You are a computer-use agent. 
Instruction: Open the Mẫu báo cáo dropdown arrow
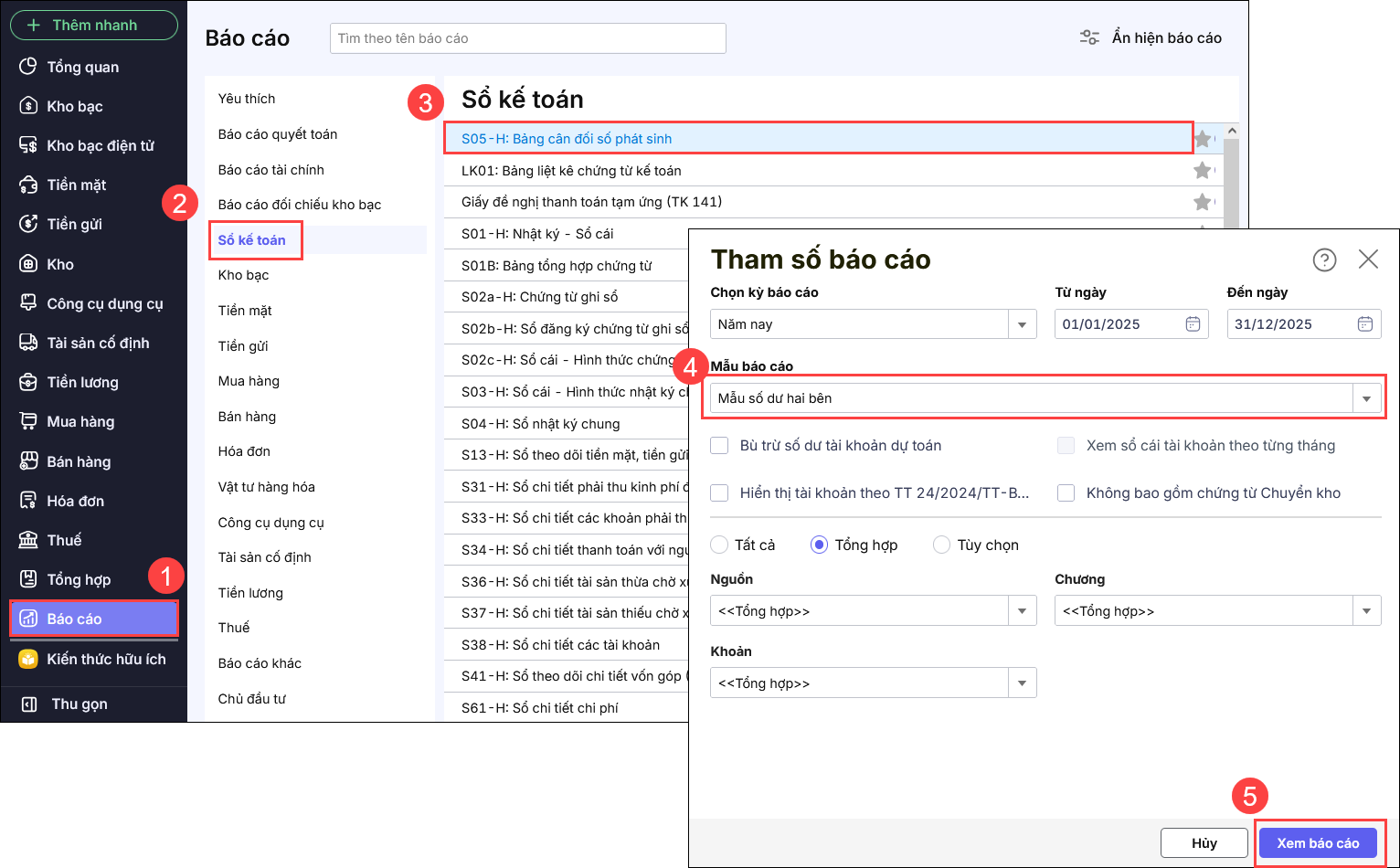click(x=1366, y=398)
